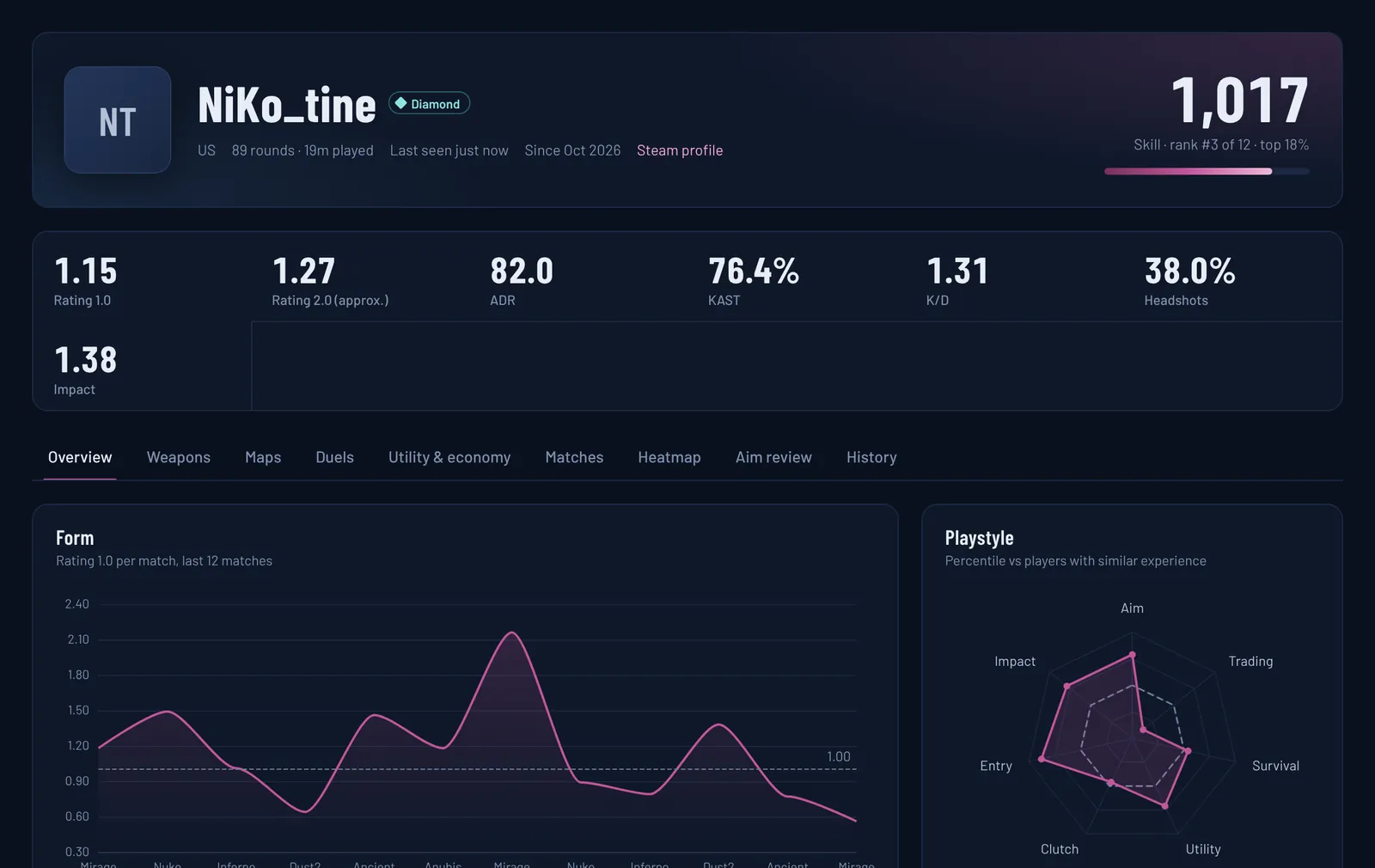Screen dimensions: 1375x868
Task: Click the Diamond rank badge
Action: (x=429, y=103)
